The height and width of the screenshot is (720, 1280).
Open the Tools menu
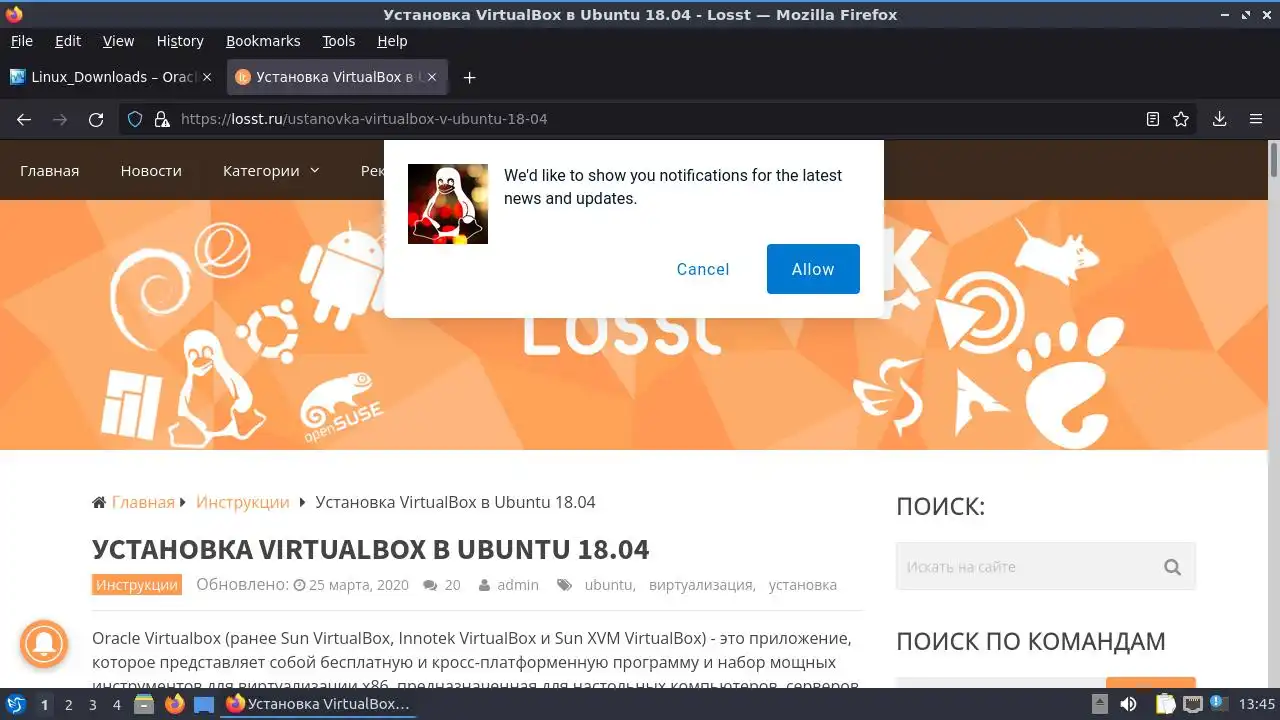(x=338, y=41)
